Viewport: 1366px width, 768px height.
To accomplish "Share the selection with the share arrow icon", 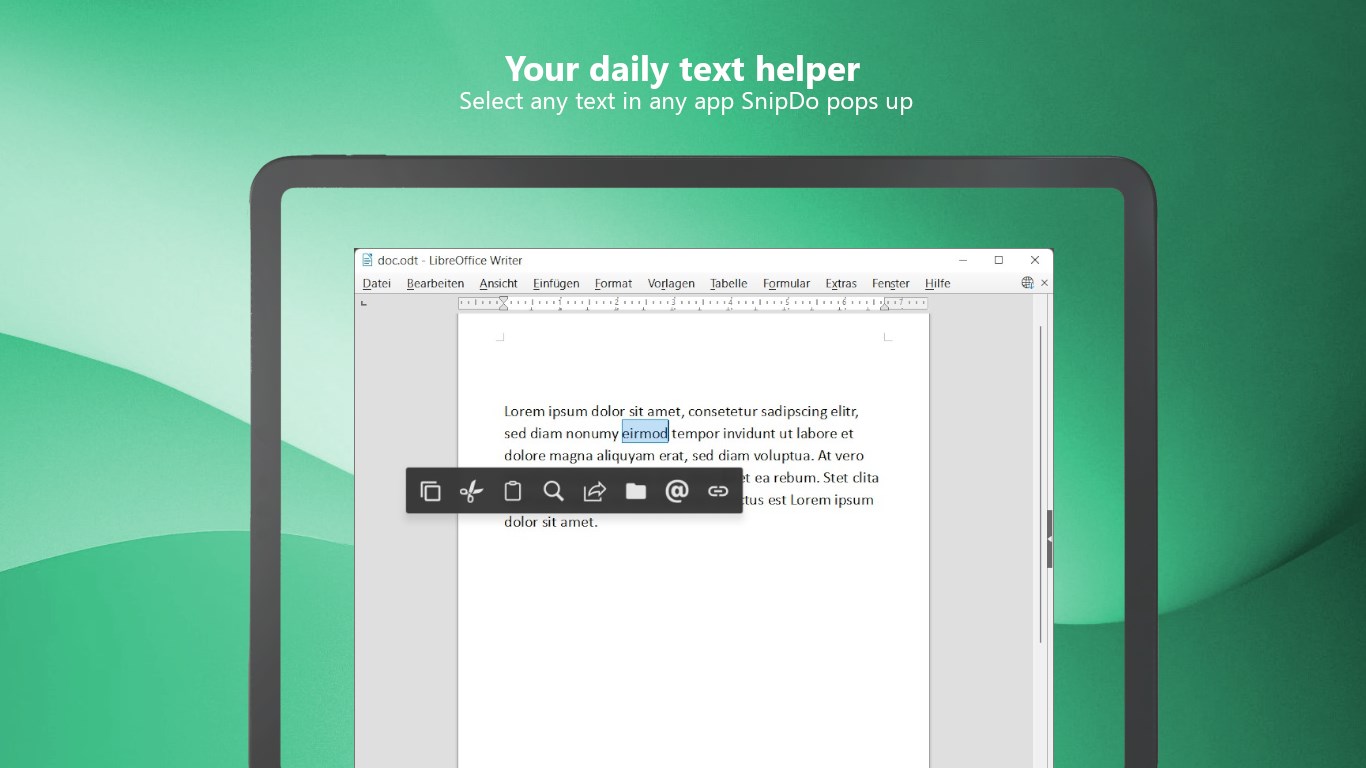I will tap(594, 491).
